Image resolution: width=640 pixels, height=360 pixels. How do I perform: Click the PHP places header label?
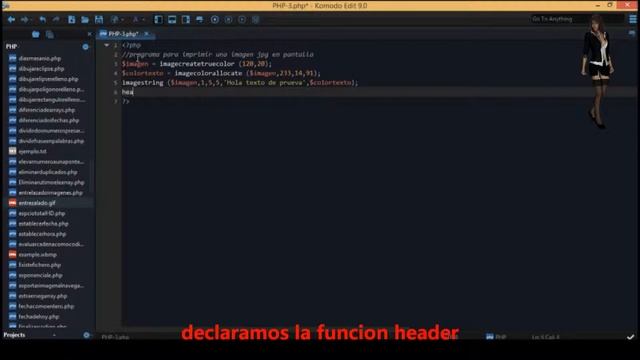[11, 47]
